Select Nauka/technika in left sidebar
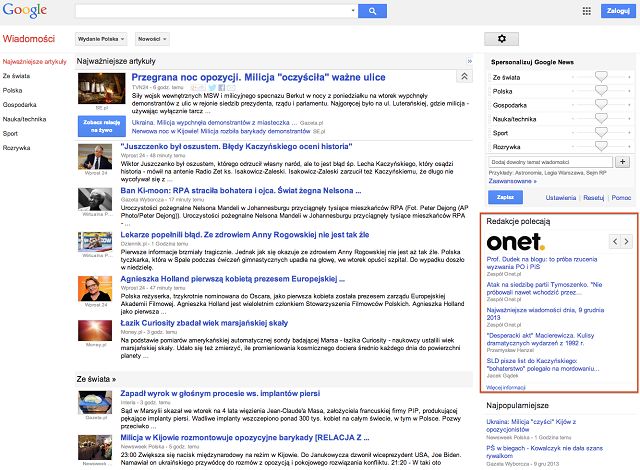The height and width of the screenshot is (470, 640). [x=24, y=119]
